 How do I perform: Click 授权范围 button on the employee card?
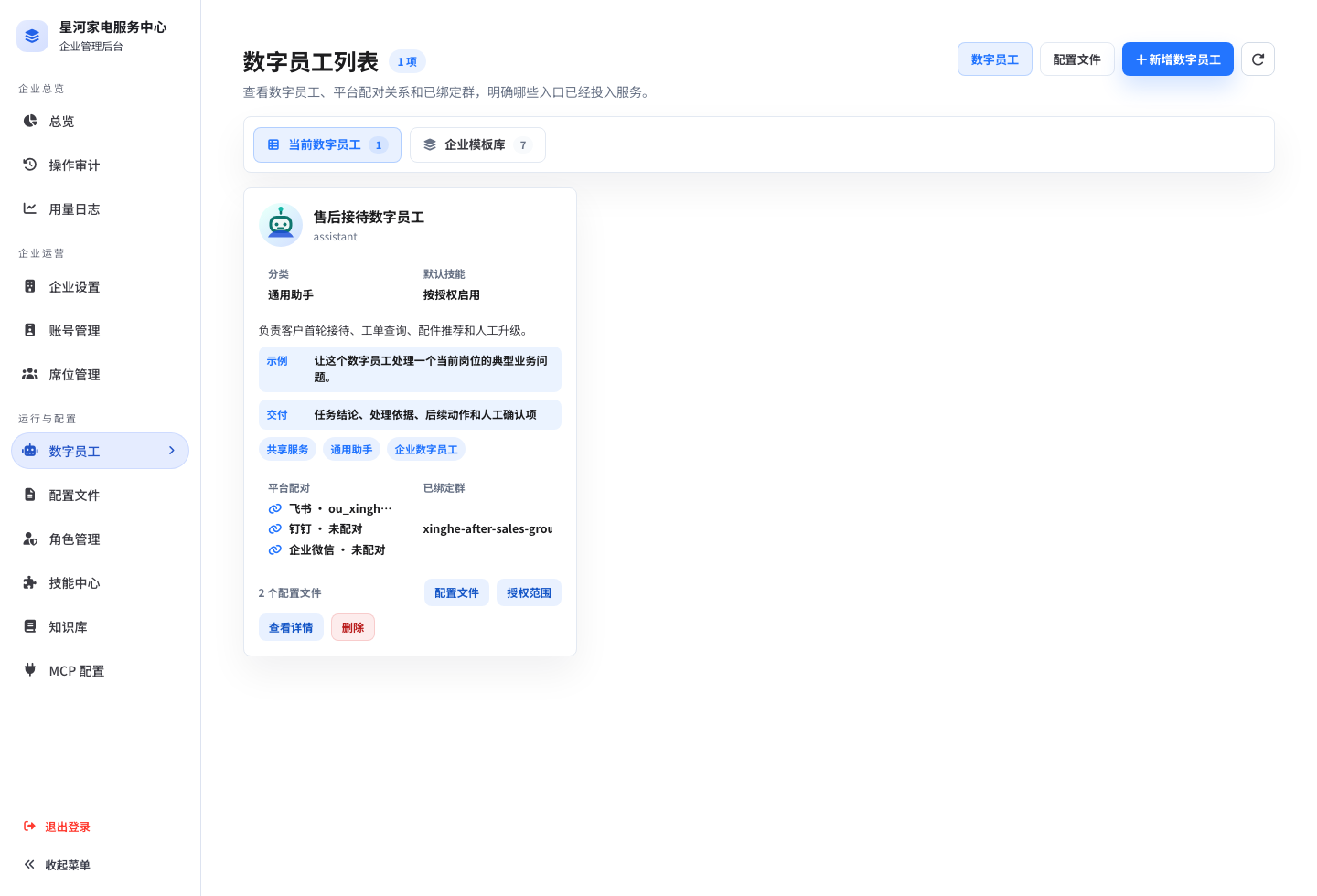(529, 592)
